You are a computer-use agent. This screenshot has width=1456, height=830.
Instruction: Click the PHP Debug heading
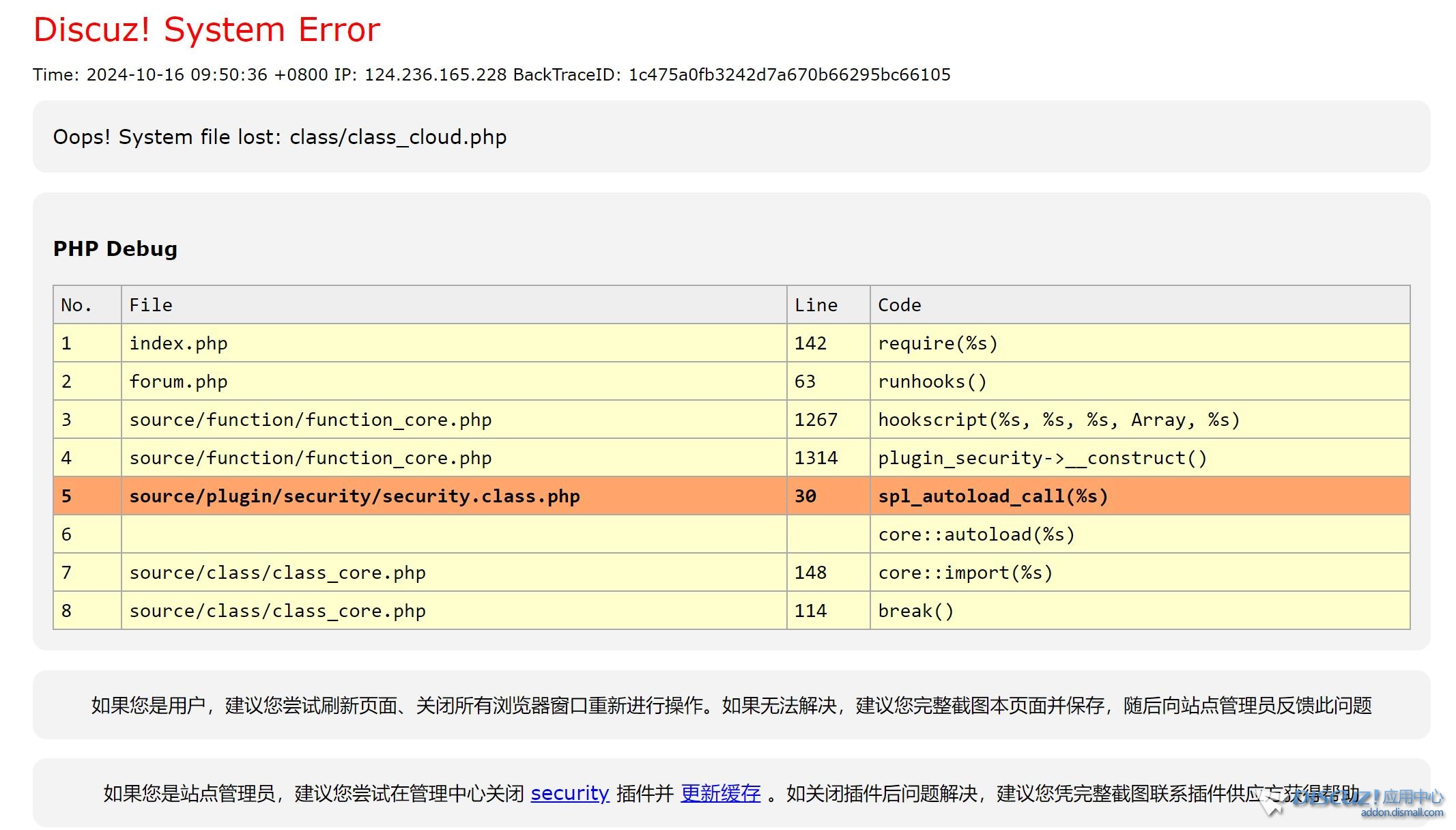[x=115, y=248]
